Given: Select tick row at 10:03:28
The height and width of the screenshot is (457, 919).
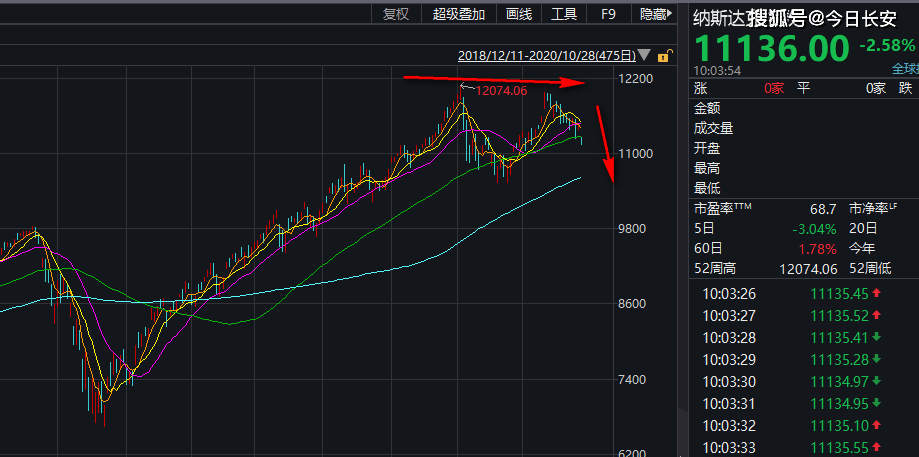Looking at the screenshot, I should [805, 338].
